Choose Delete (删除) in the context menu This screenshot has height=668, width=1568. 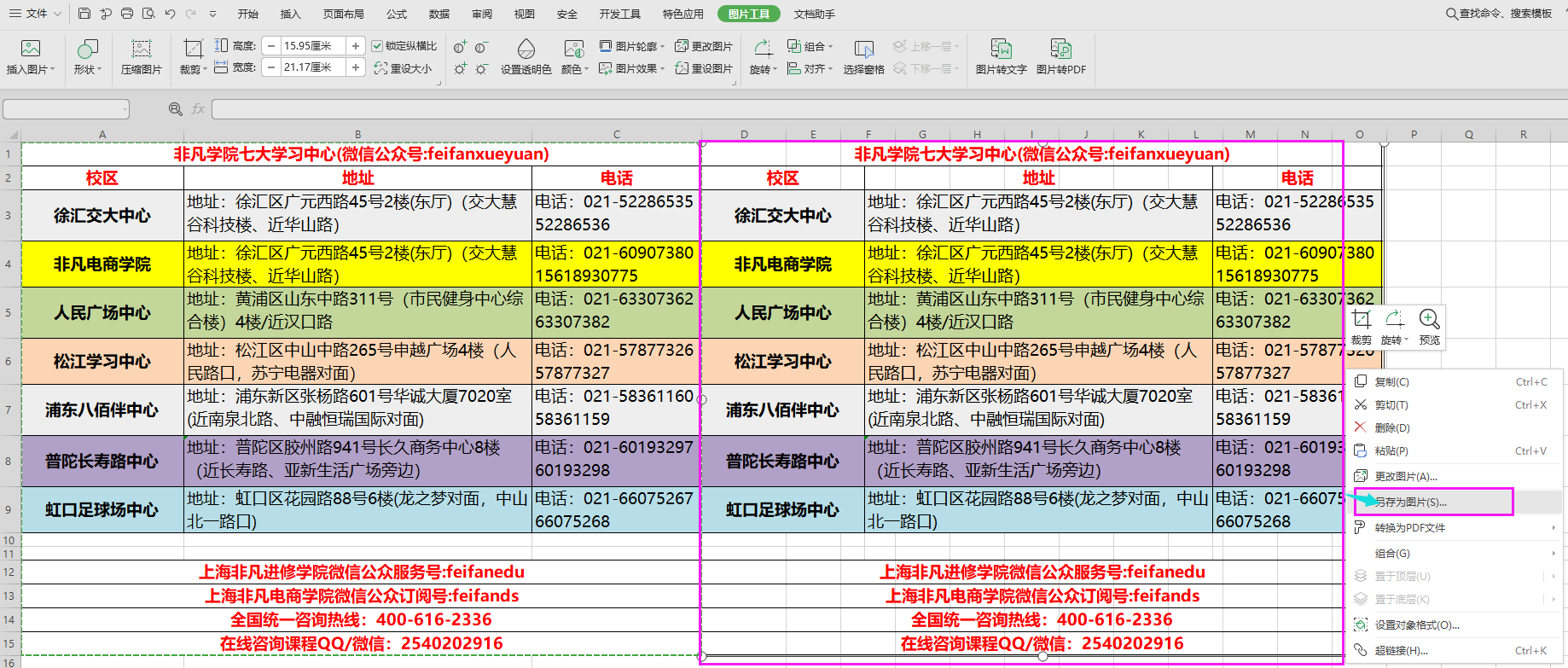pos(1456,427)
